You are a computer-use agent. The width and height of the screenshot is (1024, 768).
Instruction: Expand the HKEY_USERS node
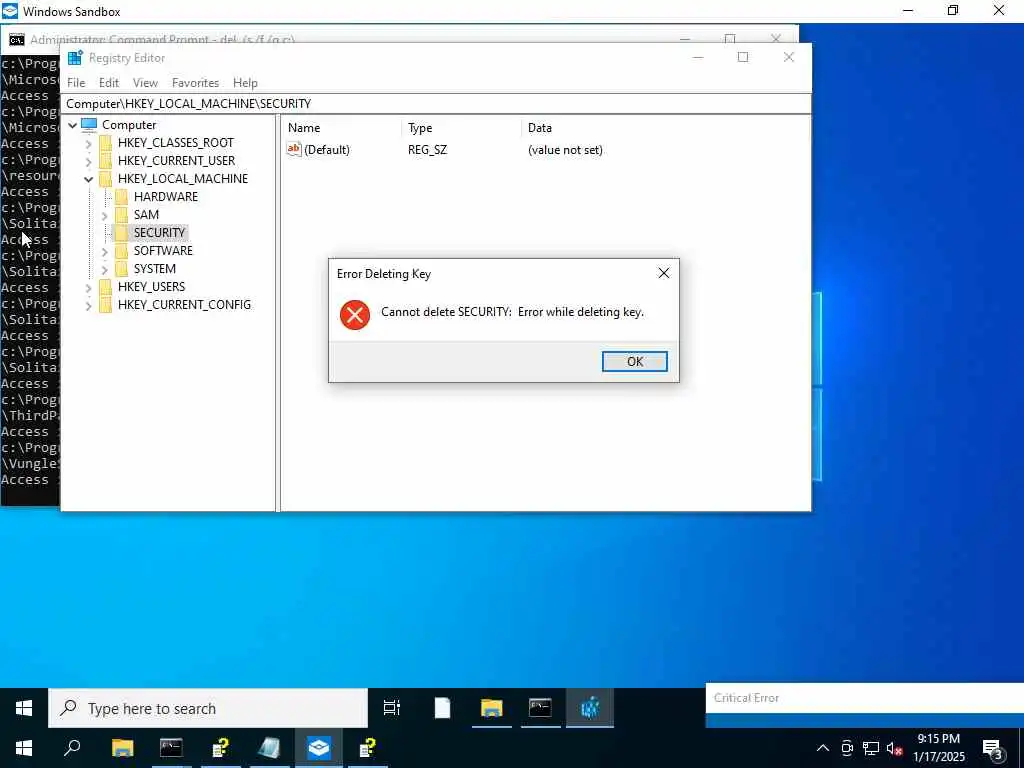point(88,287)
